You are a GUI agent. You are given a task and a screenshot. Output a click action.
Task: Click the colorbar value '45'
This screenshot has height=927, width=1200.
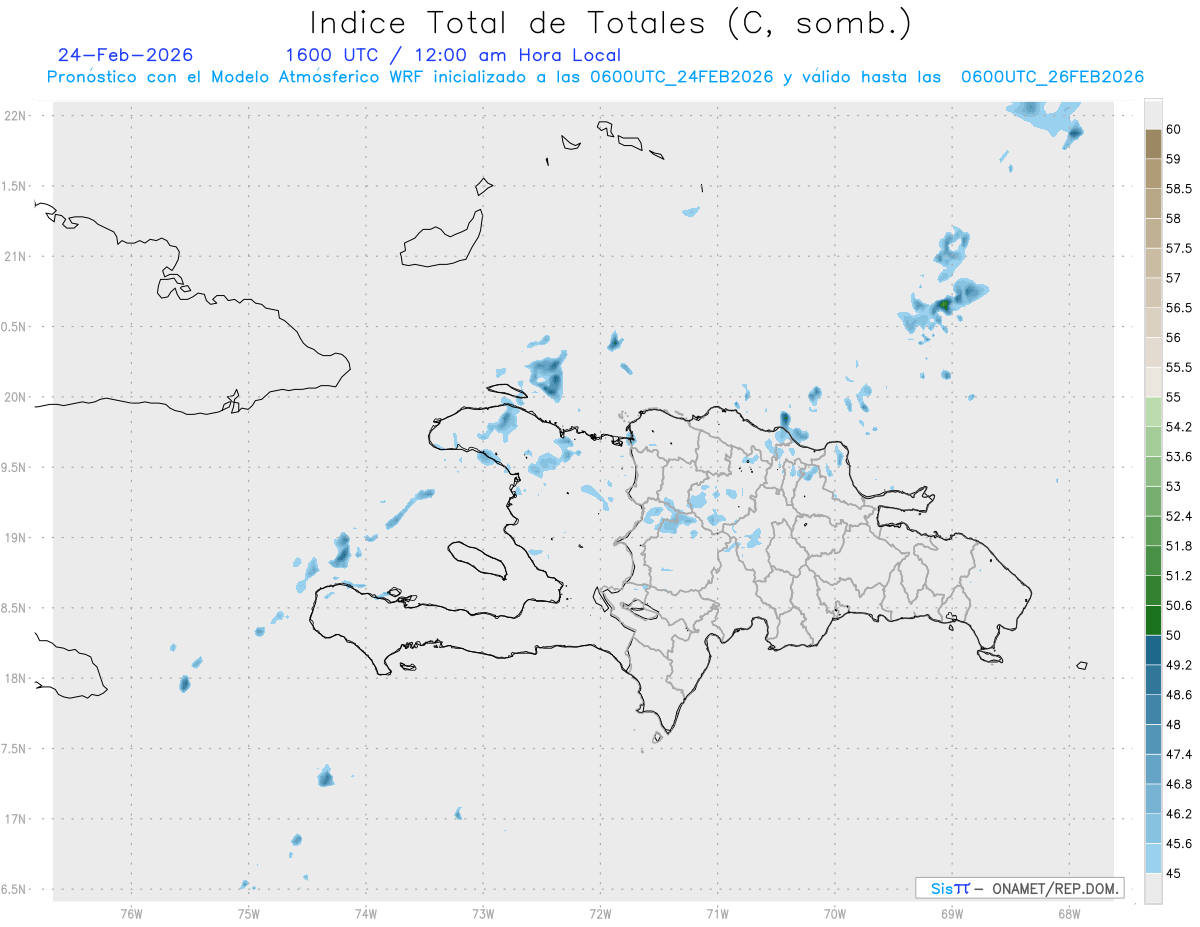1173,873
